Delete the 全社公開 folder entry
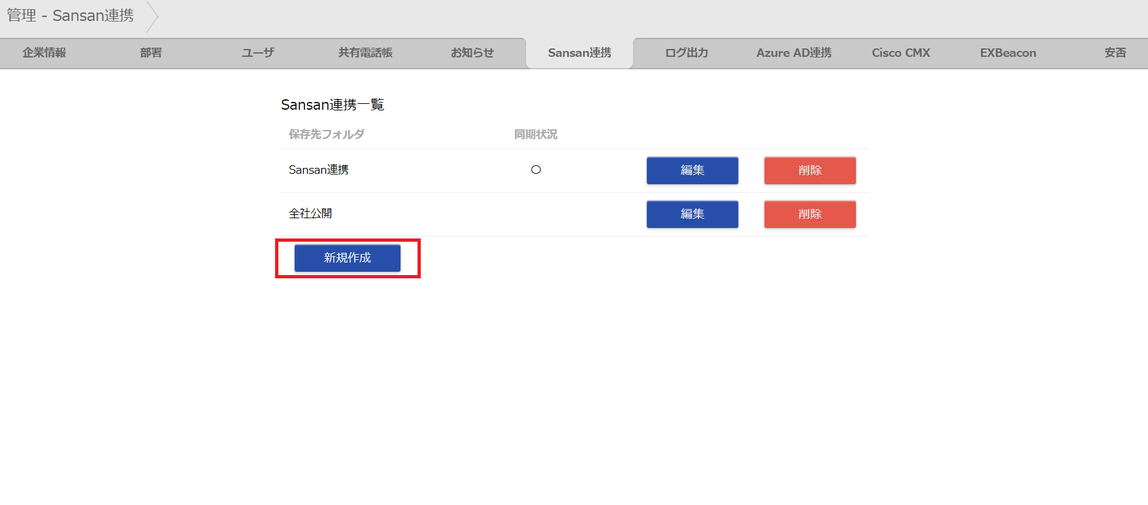1148x505 pixels. 810,214
